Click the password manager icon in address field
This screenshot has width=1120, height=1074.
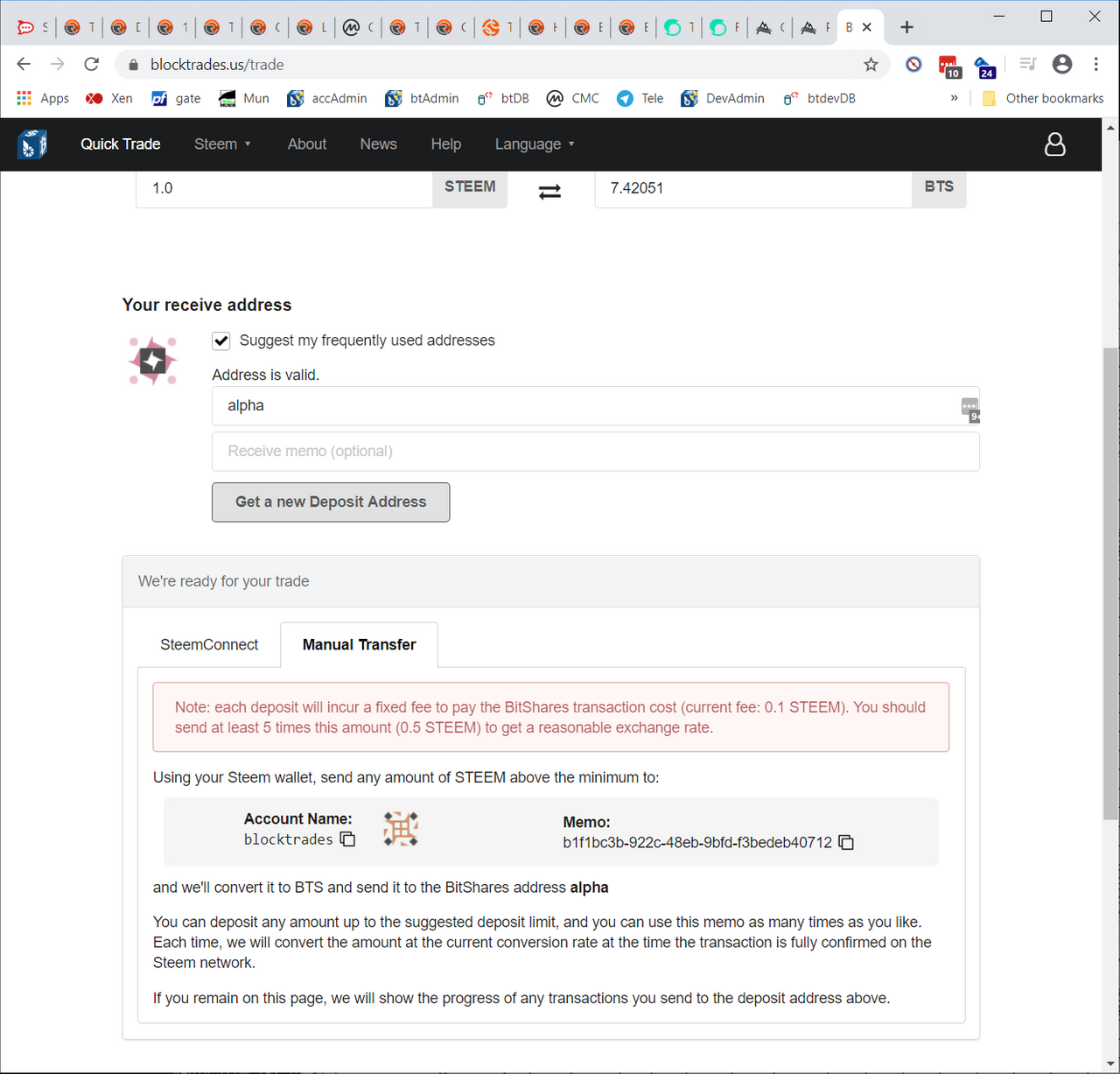click(970, 408)
